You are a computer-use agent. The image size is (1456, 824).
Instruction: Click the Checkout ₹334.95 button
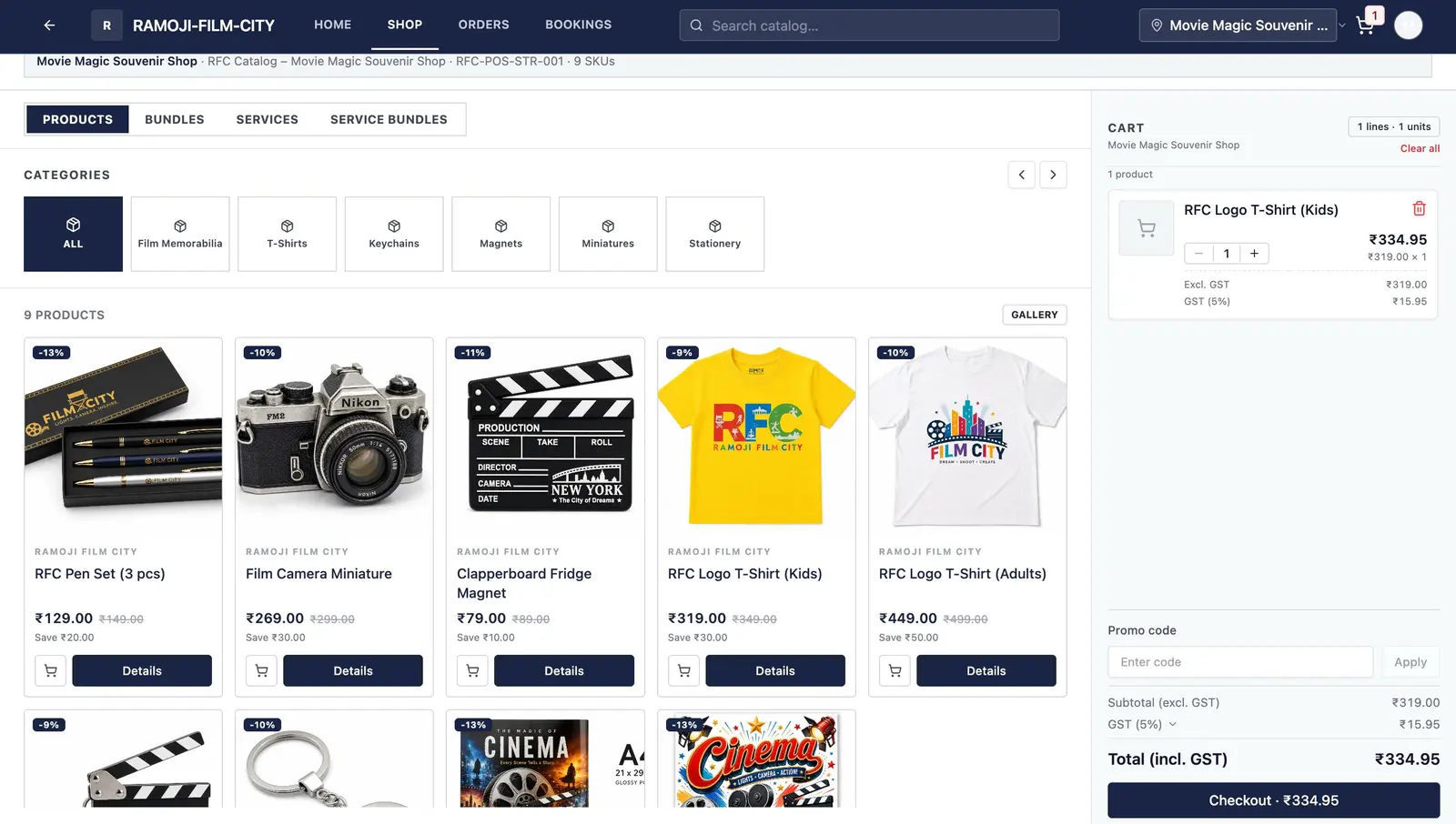pos(1273,800)
